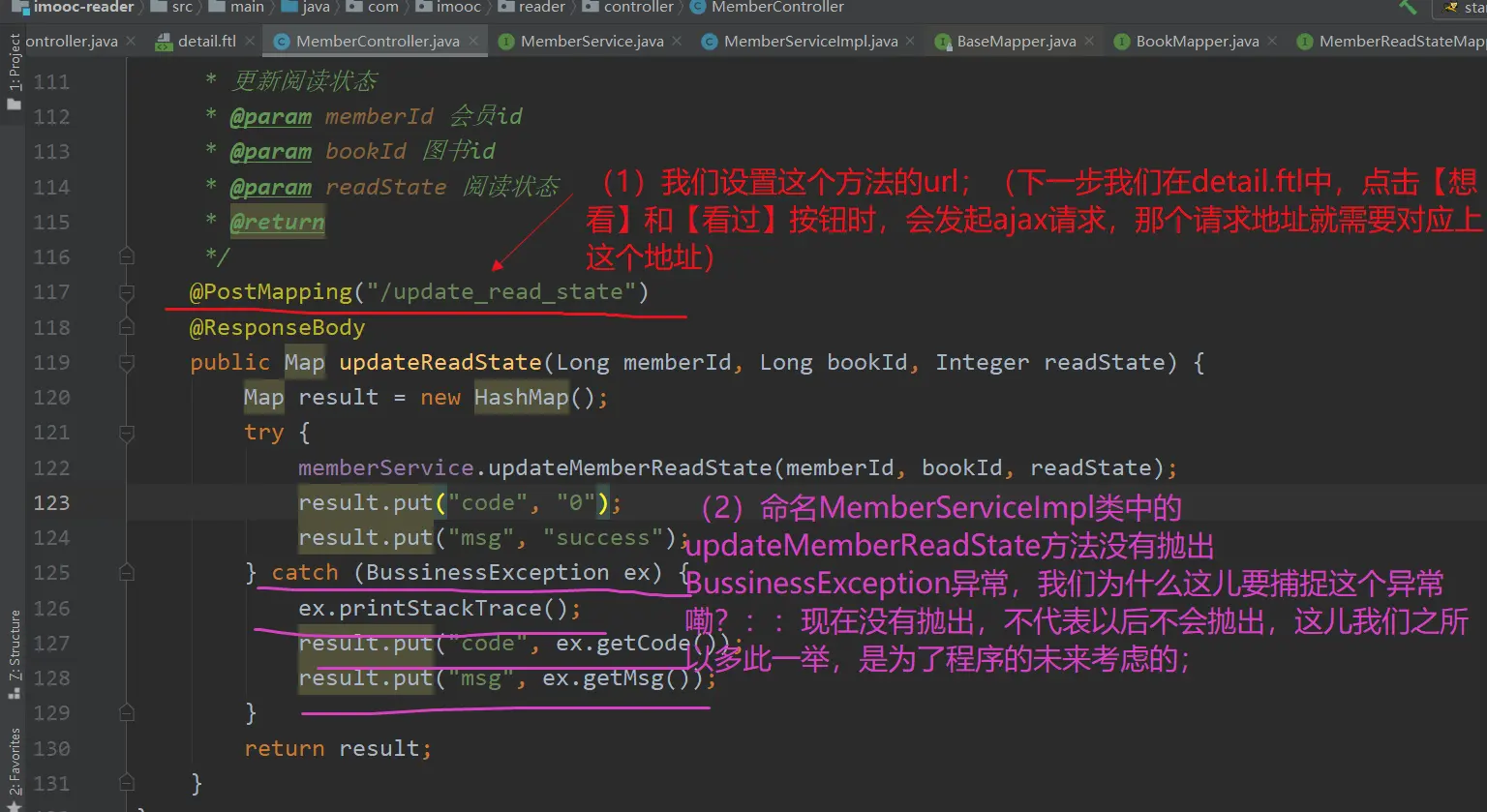The image size is (1487, 812).
Task: Click the imooc-reader project icon in breadcrumb
Action: pyautogui.click(x=19, y=7)
